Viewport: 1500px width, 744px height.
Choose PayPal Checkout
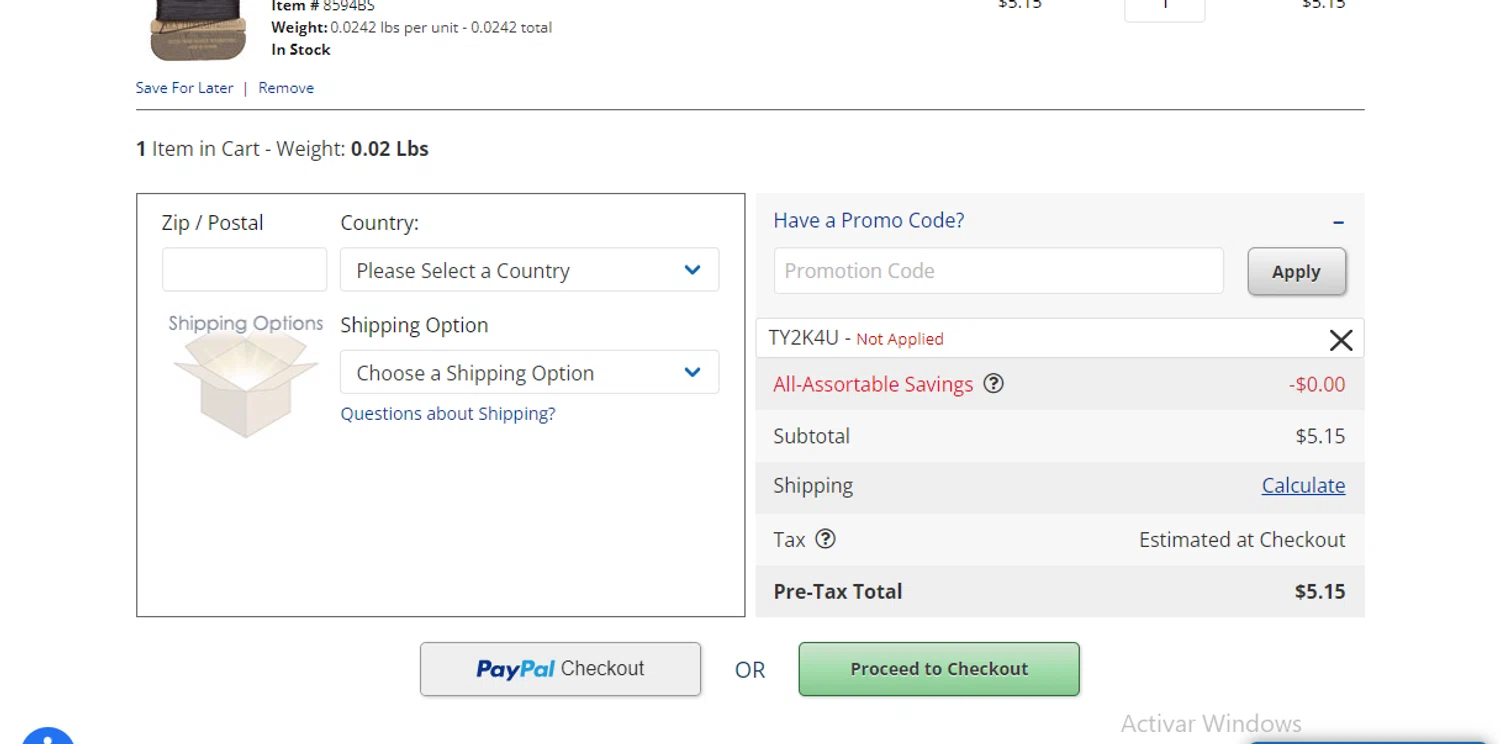coord(560,669)
